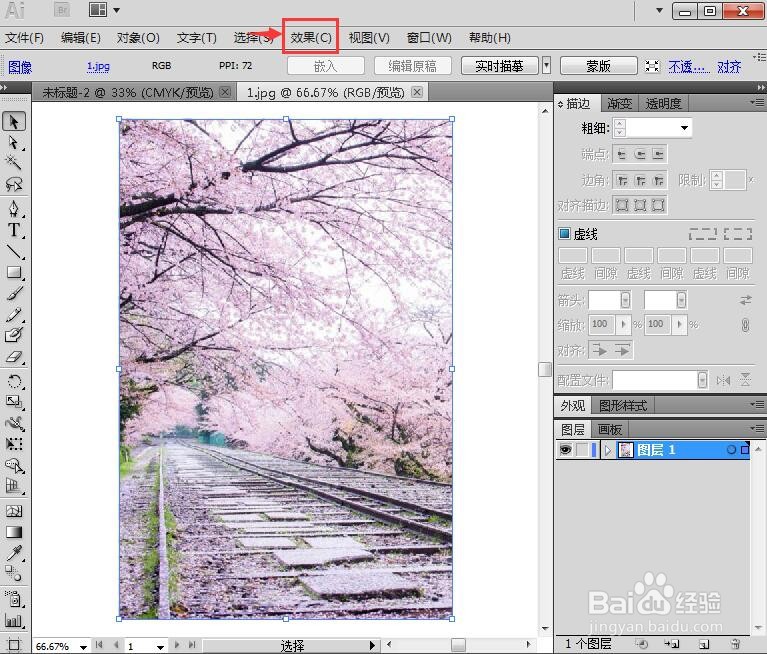Screen dimensions: 767x654
Task: Open the 描边 panel options menu
Action: [757, 102]
